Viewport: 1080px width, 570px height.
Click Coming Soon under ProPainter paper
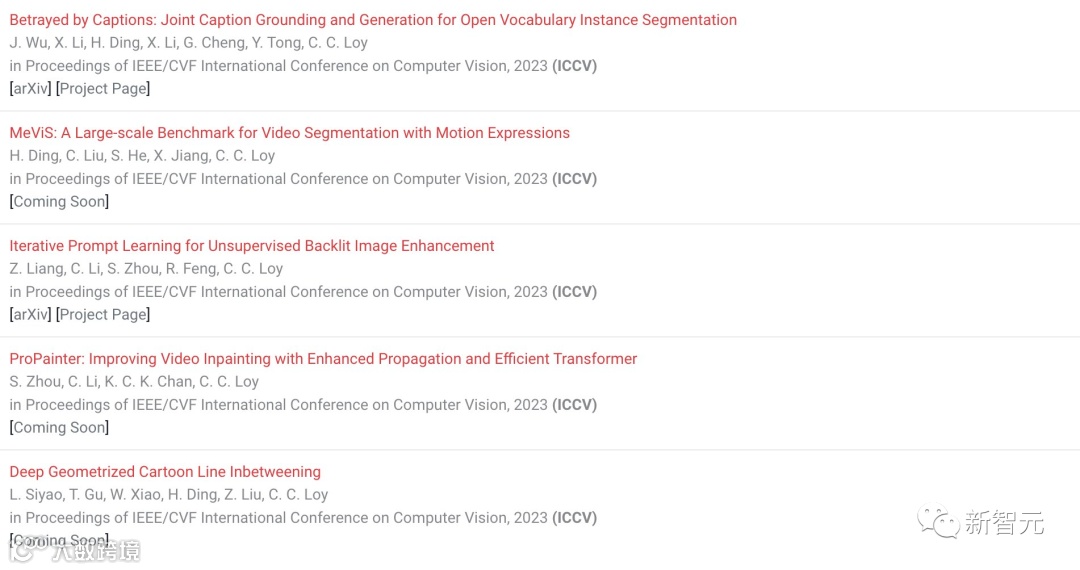pyautogui.click(x=59, y=427)
